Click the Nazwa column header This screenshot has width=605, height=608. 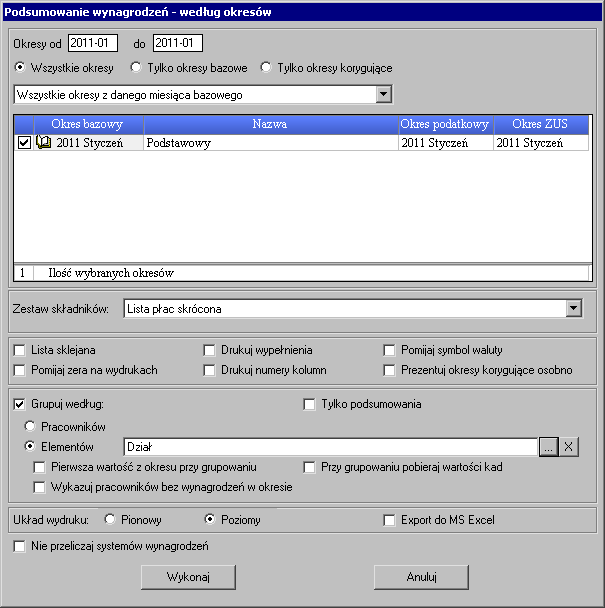click(x=271, y=124)
